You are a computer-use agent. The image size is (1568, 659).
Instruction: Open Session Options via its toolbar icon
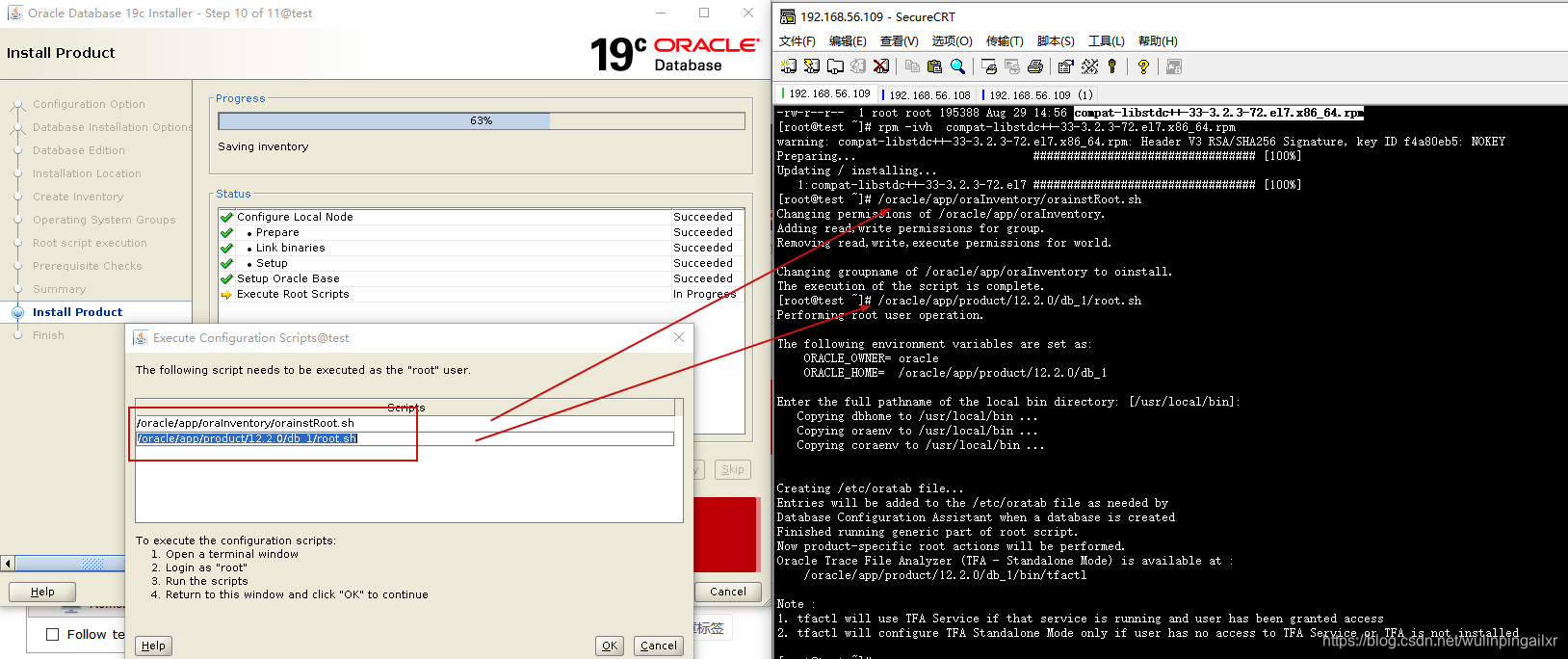[1066, 66]
